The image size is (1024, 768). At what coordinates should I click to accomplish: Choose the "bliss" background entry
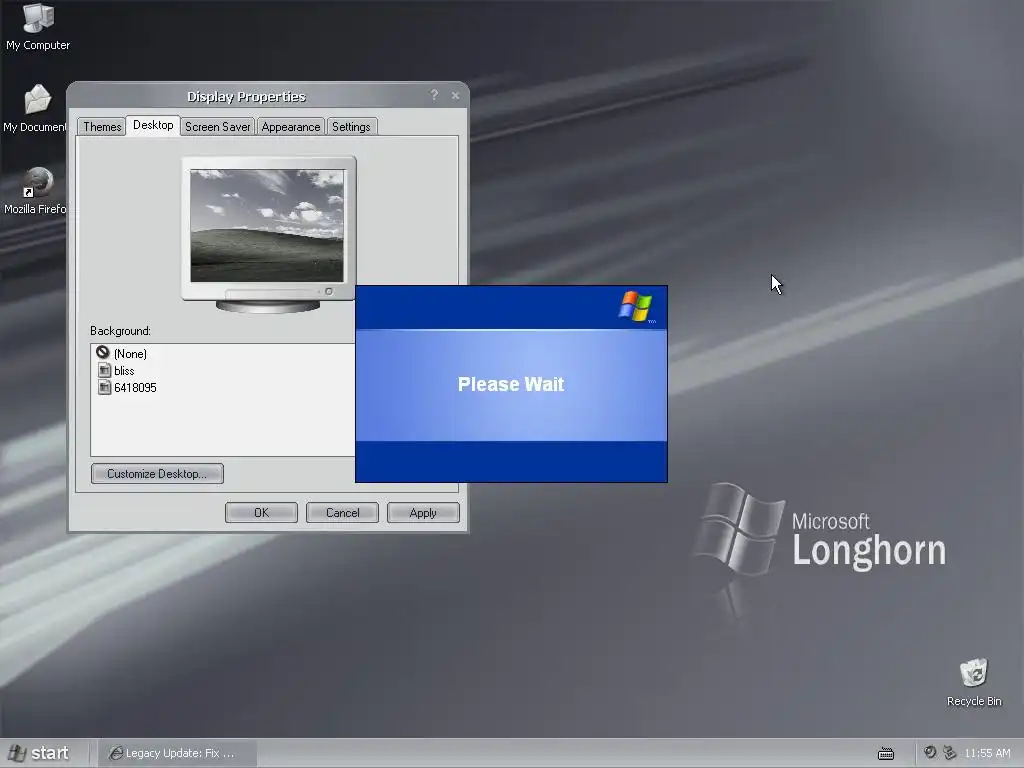[x=123, y=371]
